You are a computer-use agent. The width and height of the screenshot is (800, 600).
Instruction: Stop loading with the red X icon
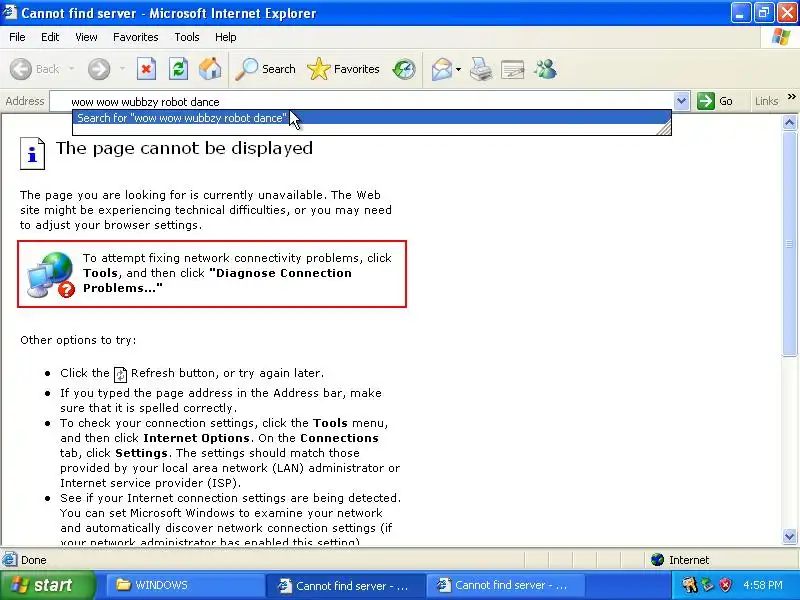click(x=146, y=69)
